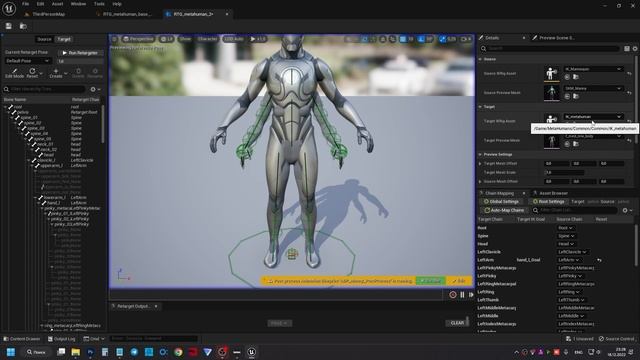Image resolution: width=640 pixels, height=360 pixels.
Task: Adjust Target Mesh Scale value slider
Action: tap(564, 172)
